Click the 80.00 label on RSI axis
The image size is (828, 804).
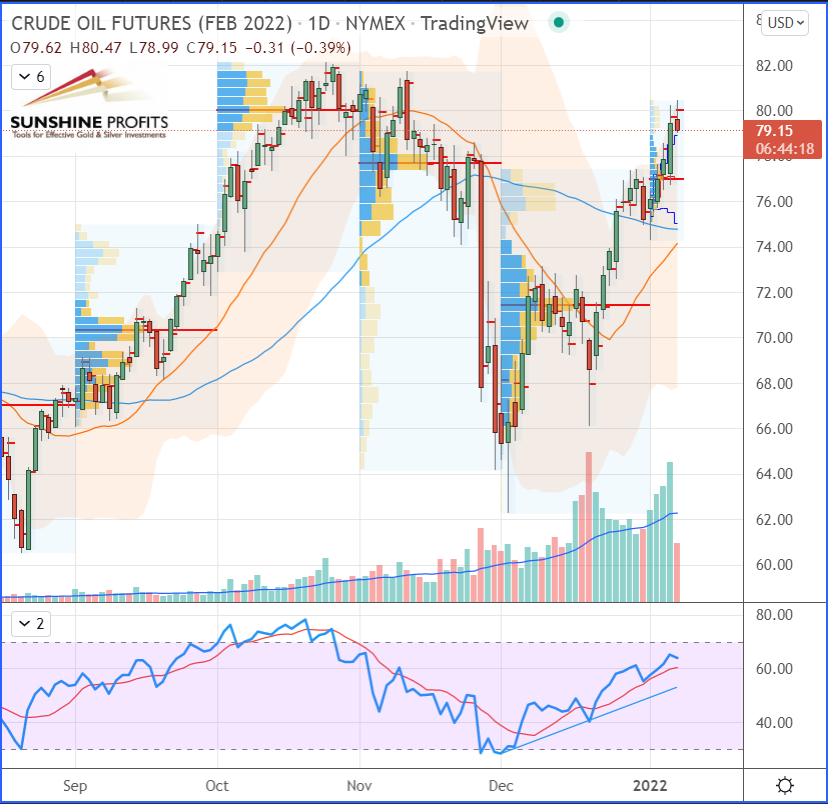pos(774,615)
